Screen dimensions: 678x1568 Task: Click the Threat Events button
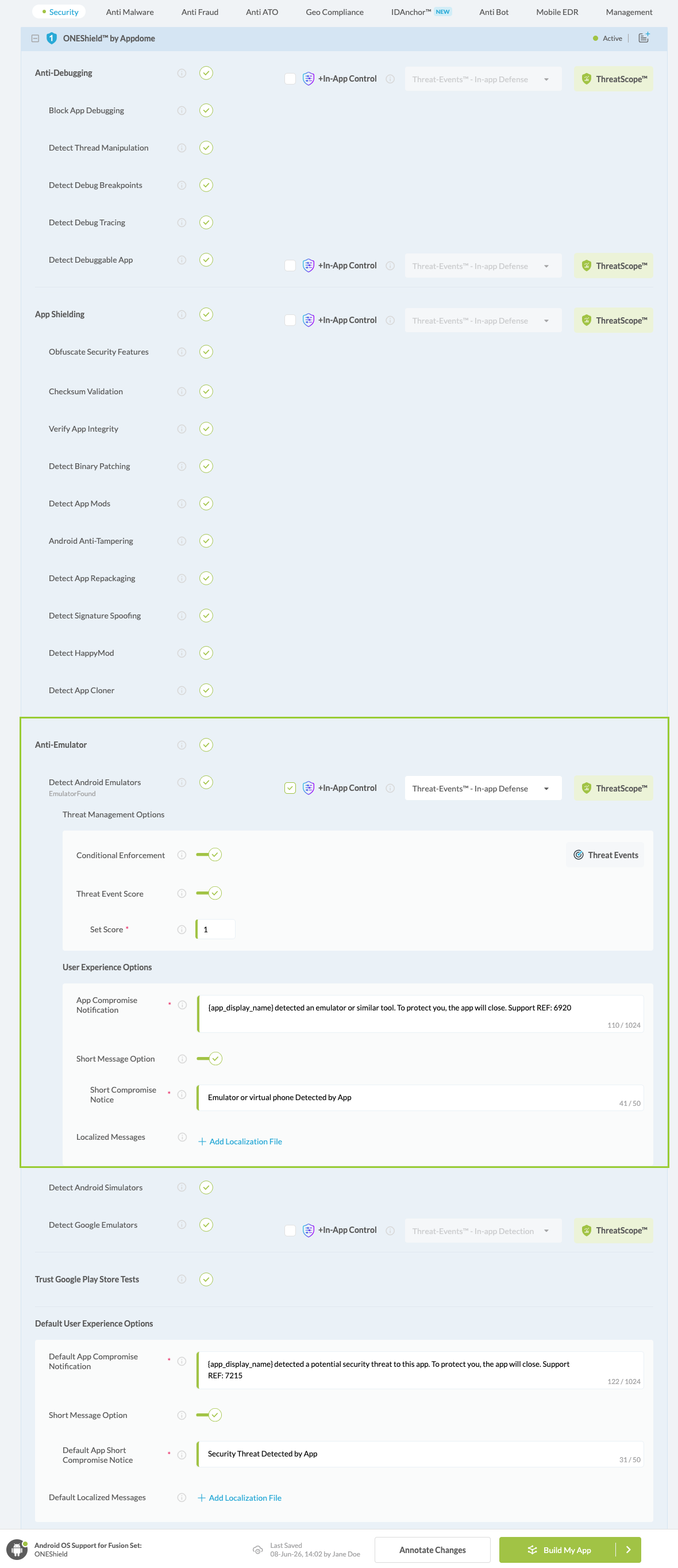coord(606,855)
